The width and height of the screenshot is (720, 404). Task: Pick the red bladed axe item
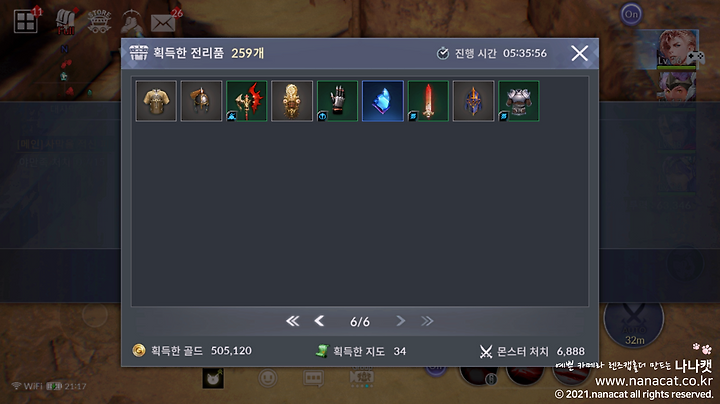pos(247,101)
